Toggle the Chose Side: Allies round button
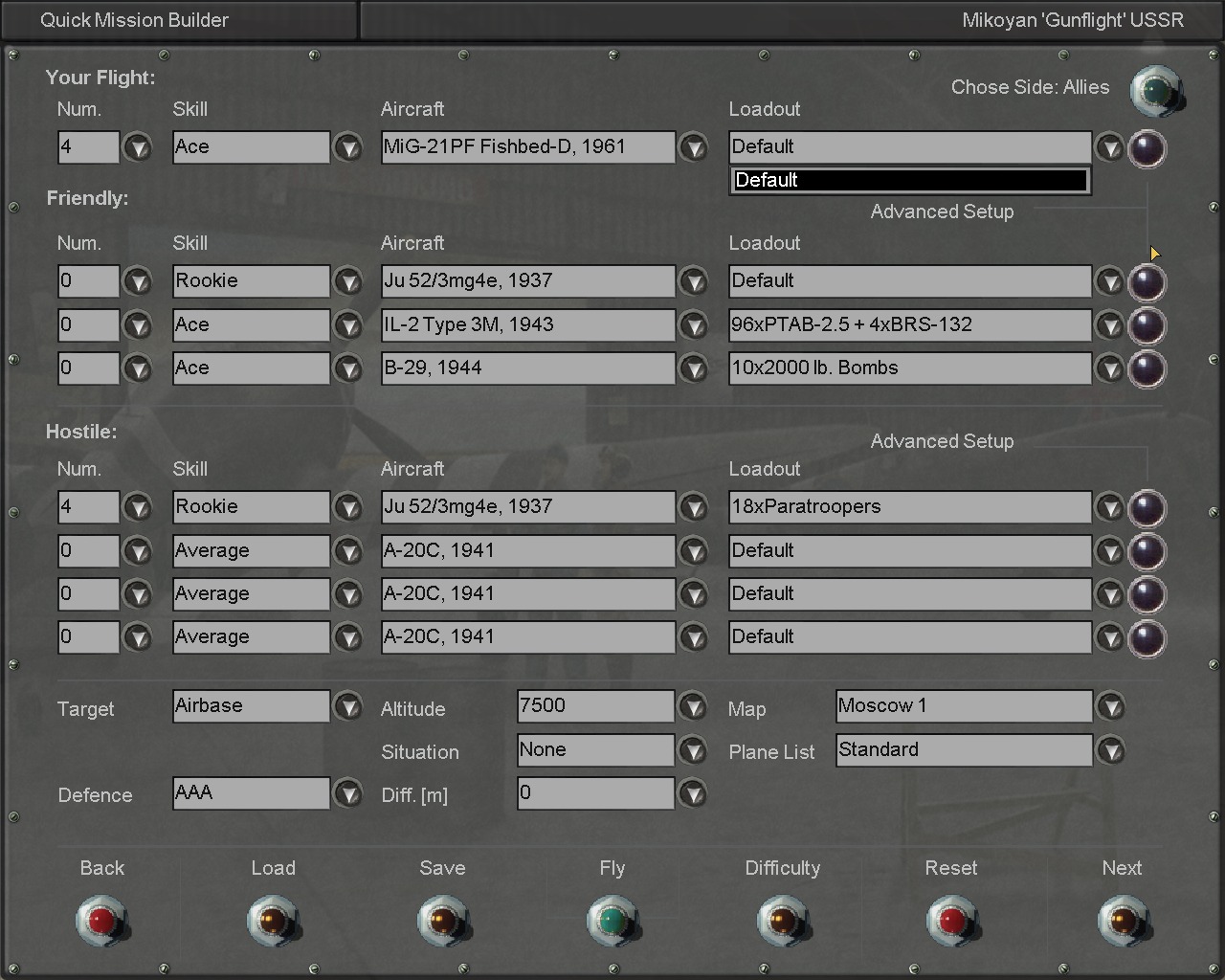Screen dimensions: 1225x980 pos(1156,91)
